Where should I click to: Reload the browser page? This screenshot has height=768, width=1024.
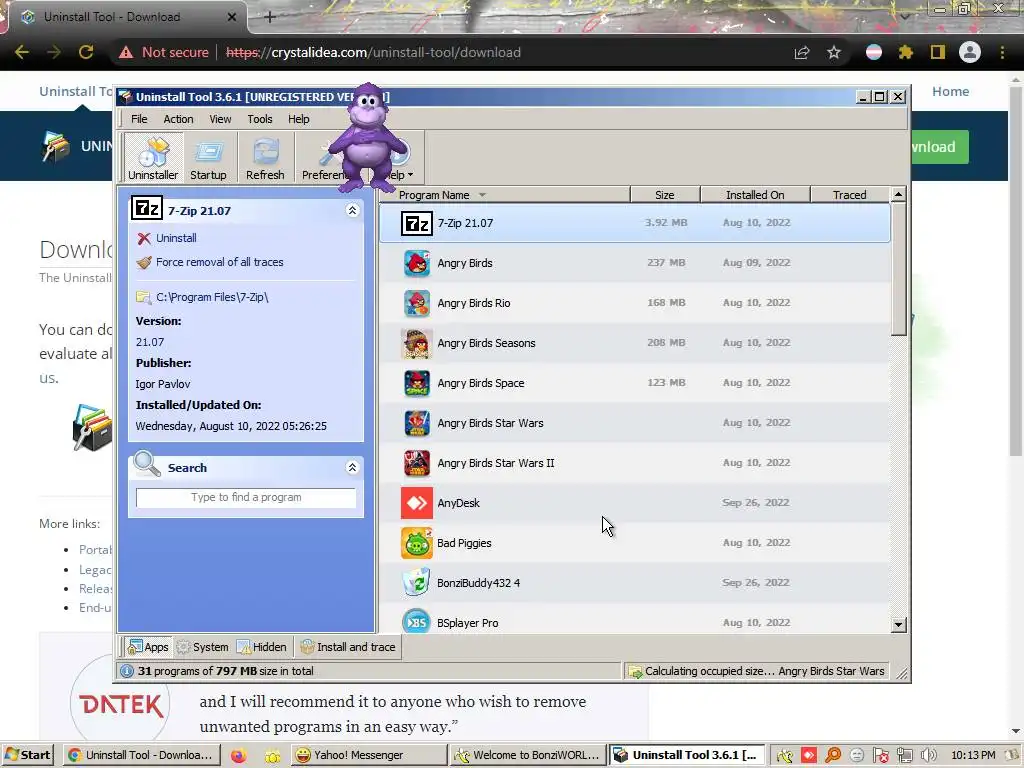tap(86, 52)
